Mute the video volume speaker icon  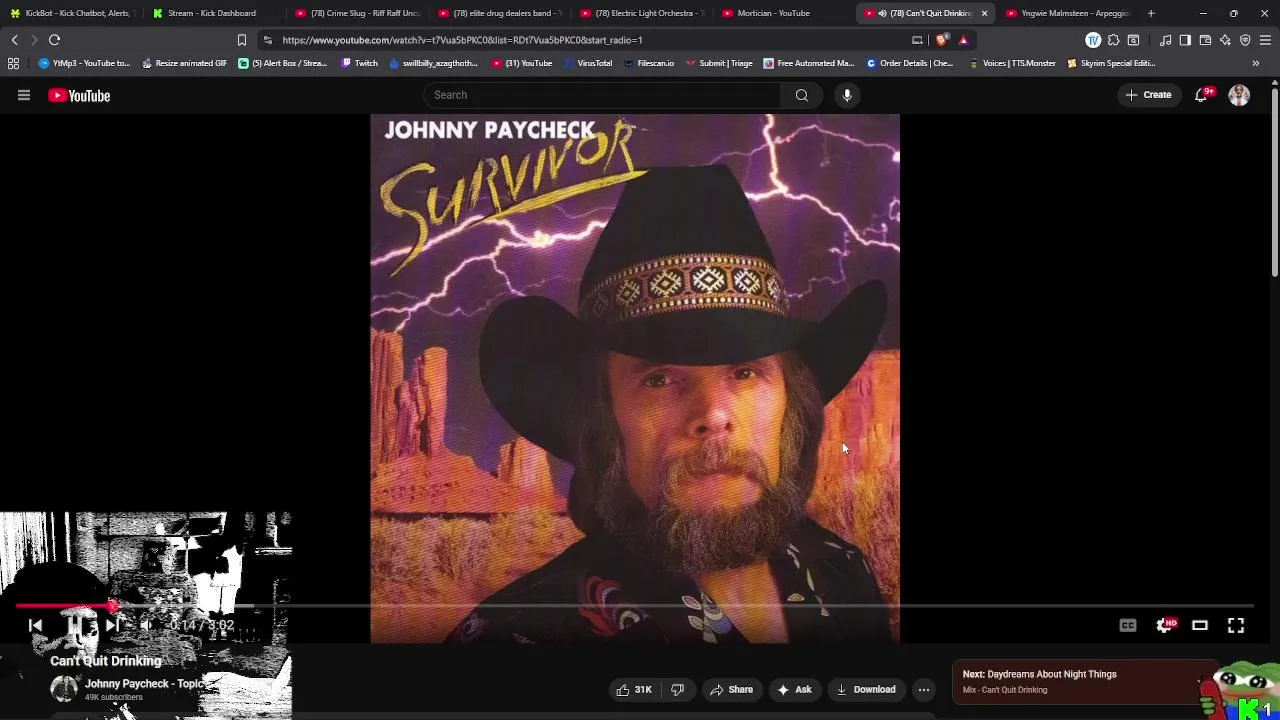(147, 625)
